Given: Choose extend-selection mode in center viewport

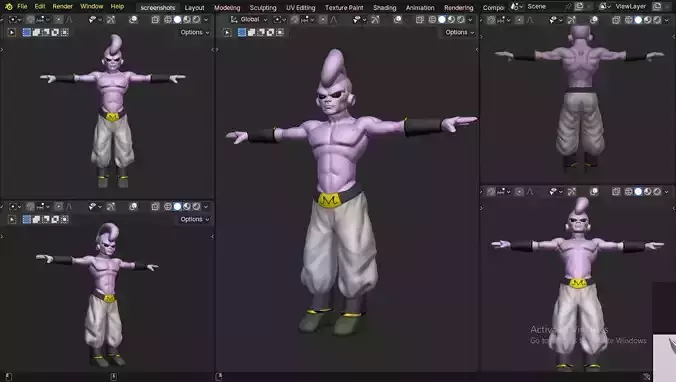Looking at the screenshot, I should [x=251, y=32].
